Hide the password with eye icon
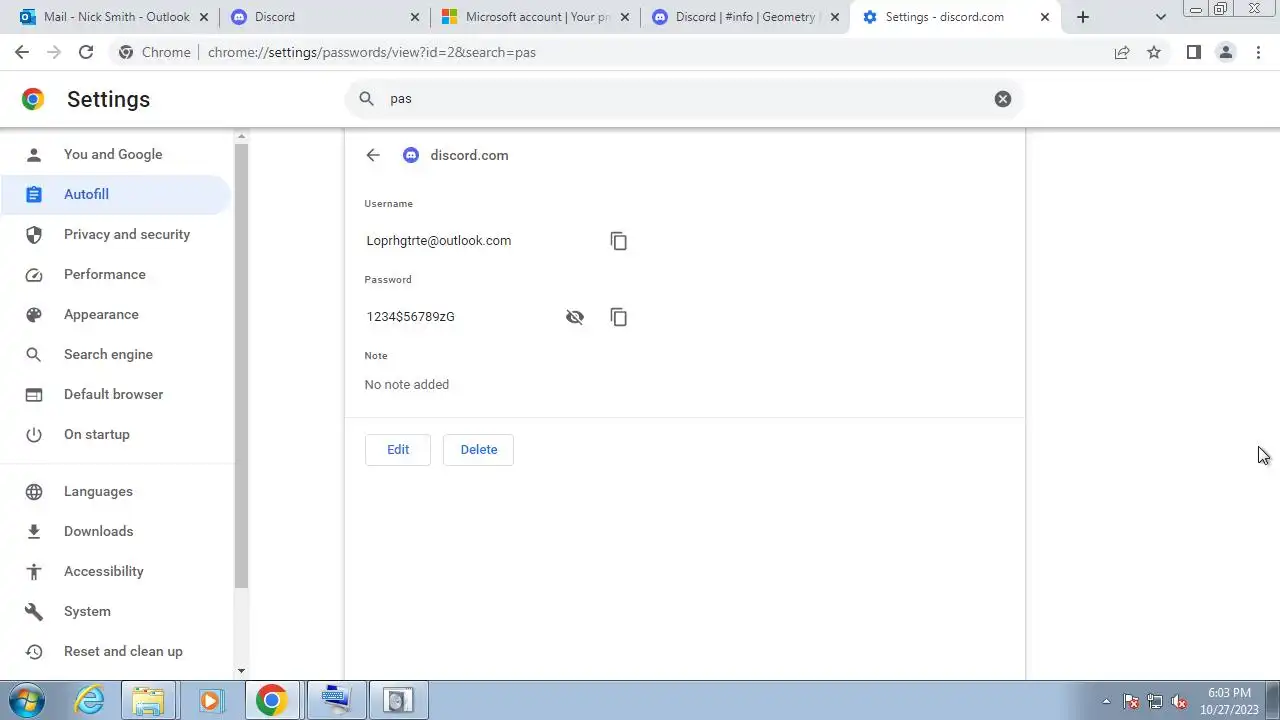This screenshot has height=720, width=1280. coord(575,317)
